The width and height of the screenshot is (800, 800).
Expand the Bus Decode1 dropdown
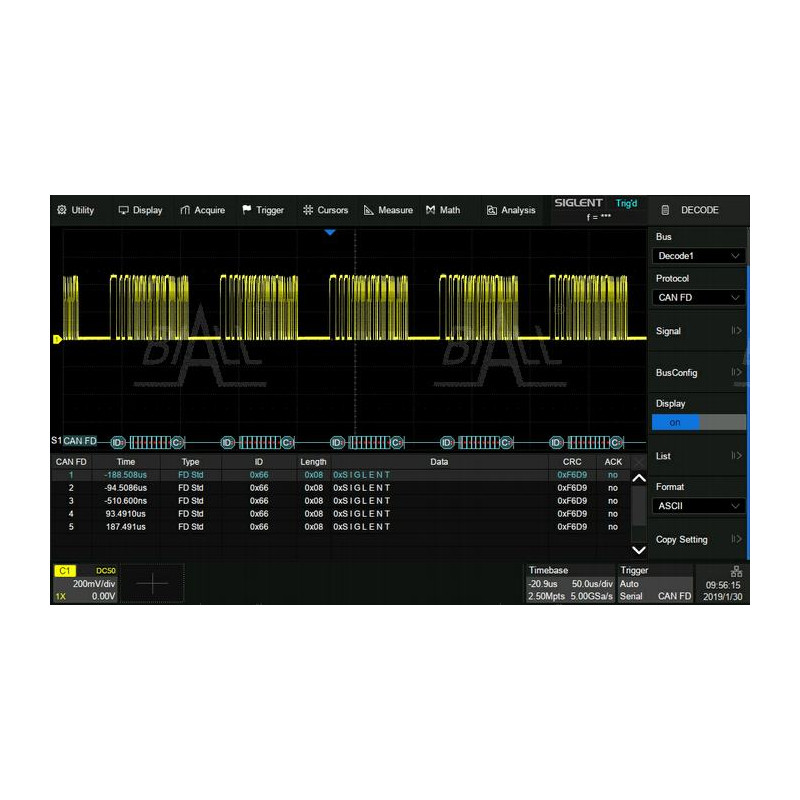[x=698, y=256]
